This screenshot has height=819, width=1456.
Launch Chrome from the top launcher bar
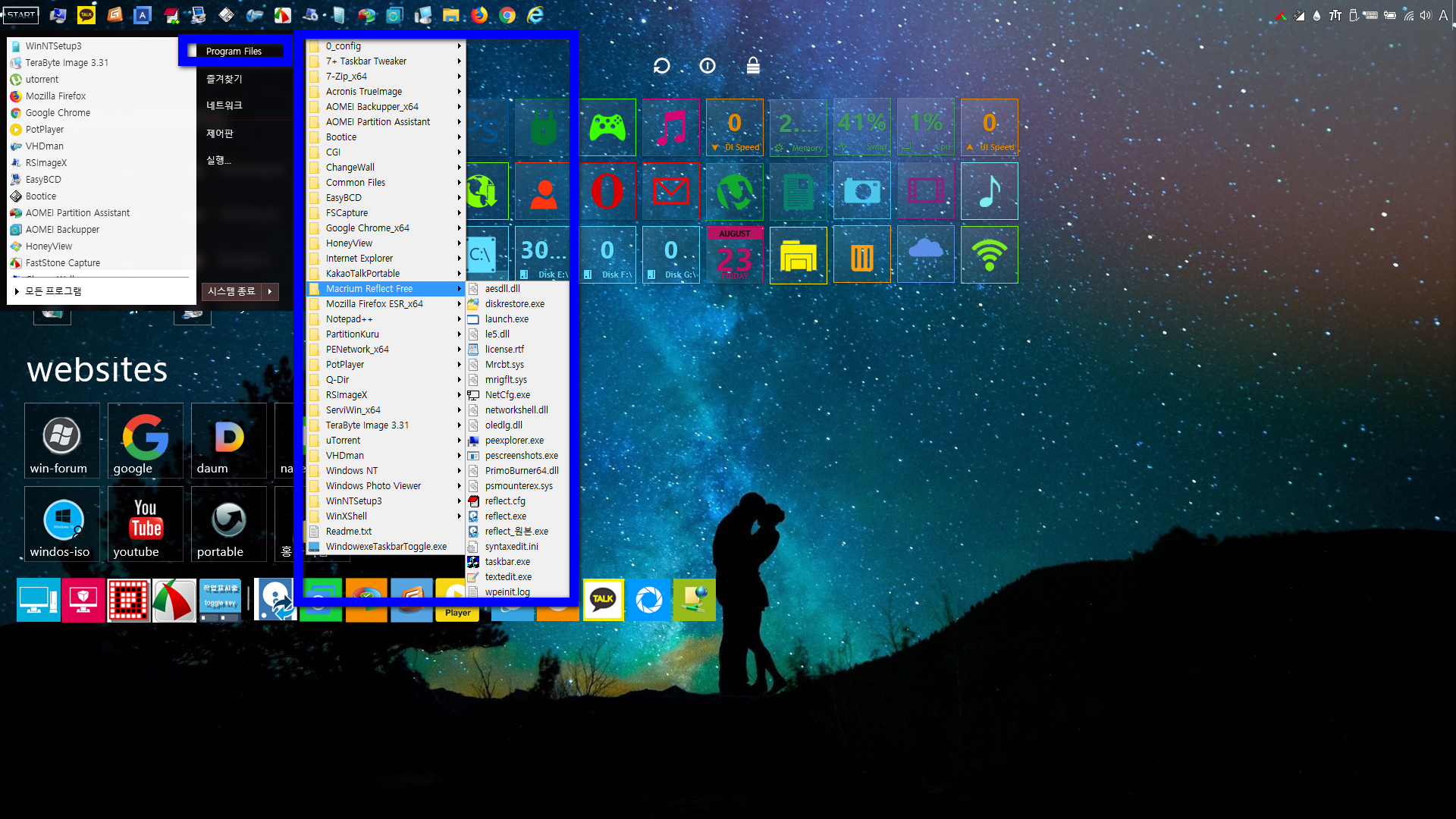pyautogui.click(x=507, y=14)
